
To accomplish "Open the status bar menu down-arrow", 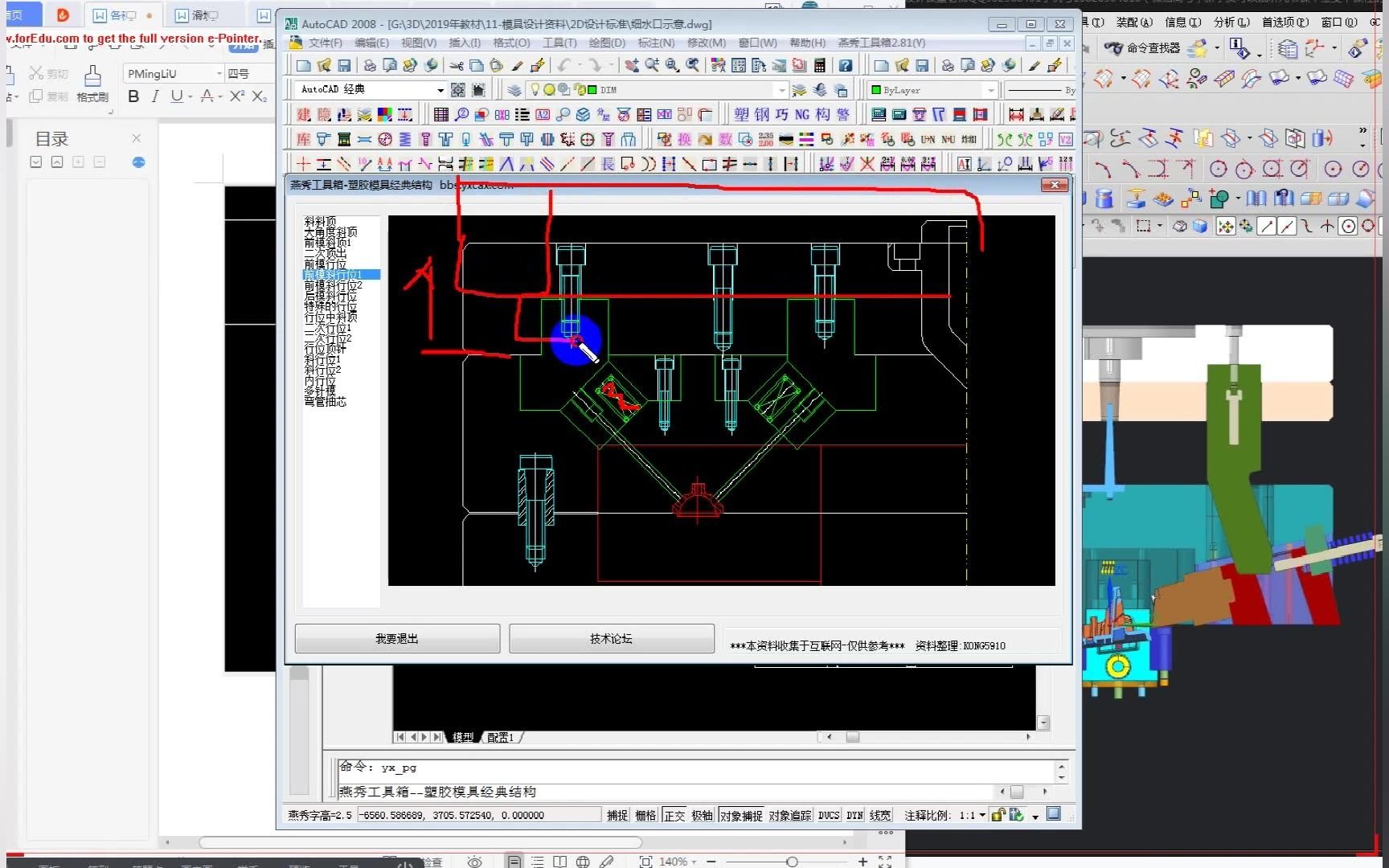I will (1035, 816).
